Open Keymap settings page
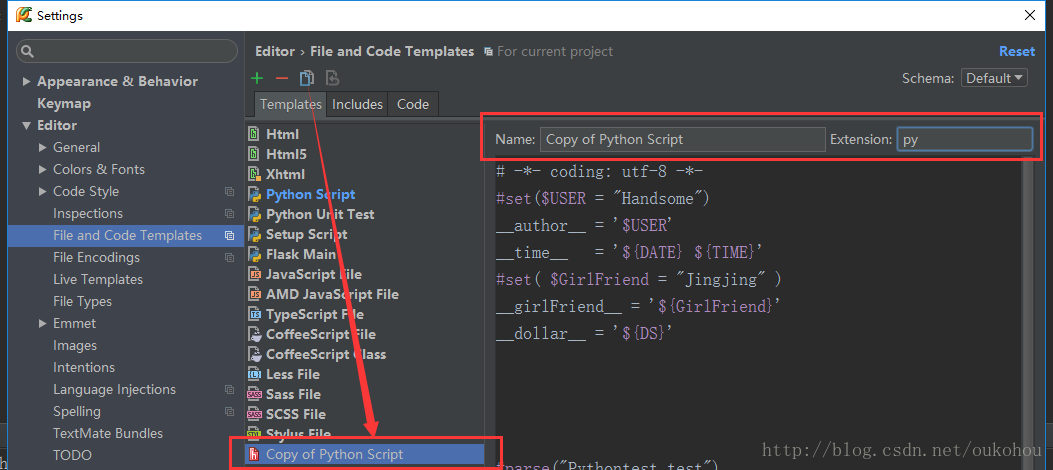Screen dimensions: 1053x470 64,103
